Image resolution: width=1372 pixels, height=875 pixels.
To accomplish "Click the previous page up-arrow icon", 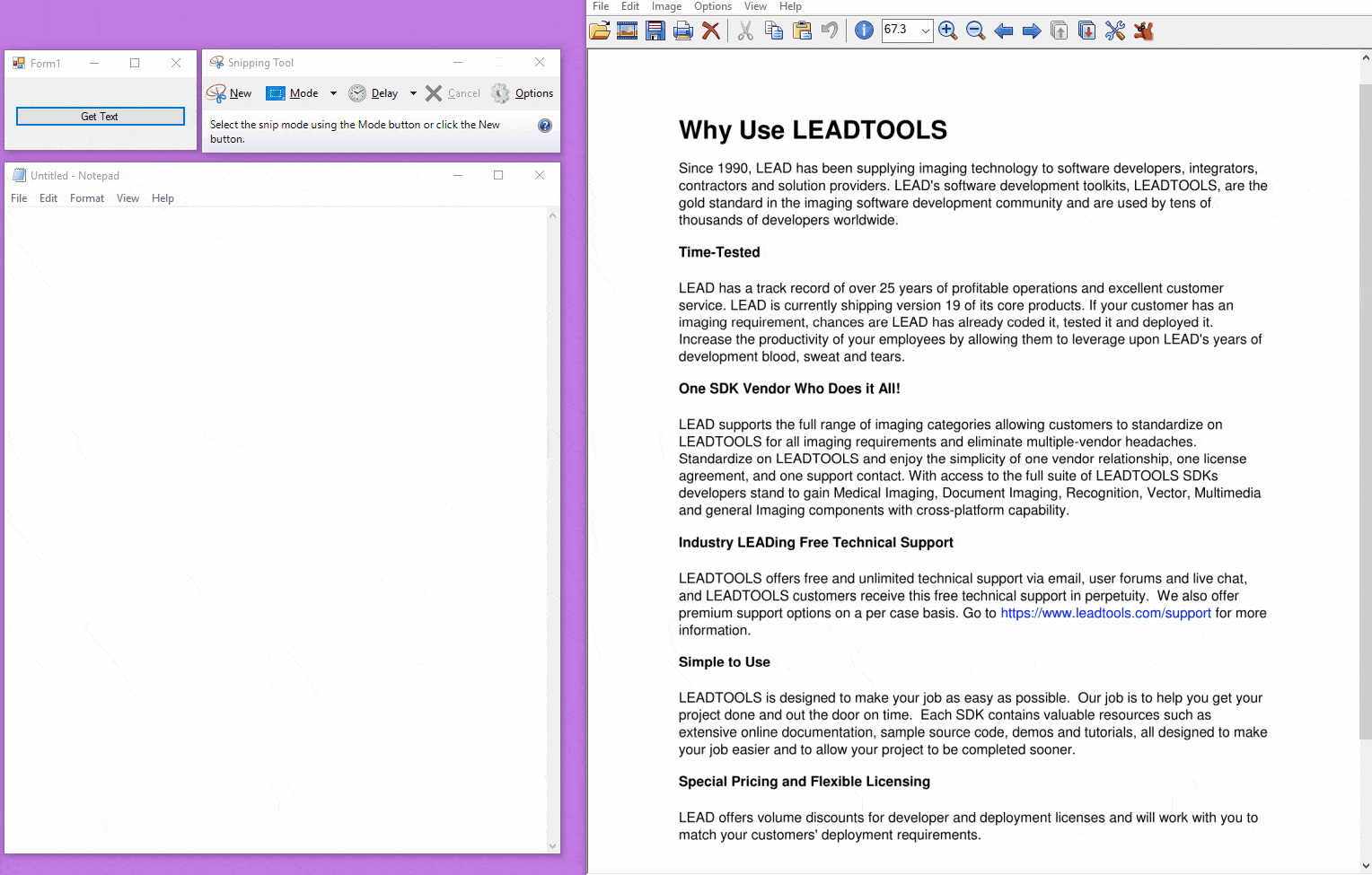I will 1060,31.
